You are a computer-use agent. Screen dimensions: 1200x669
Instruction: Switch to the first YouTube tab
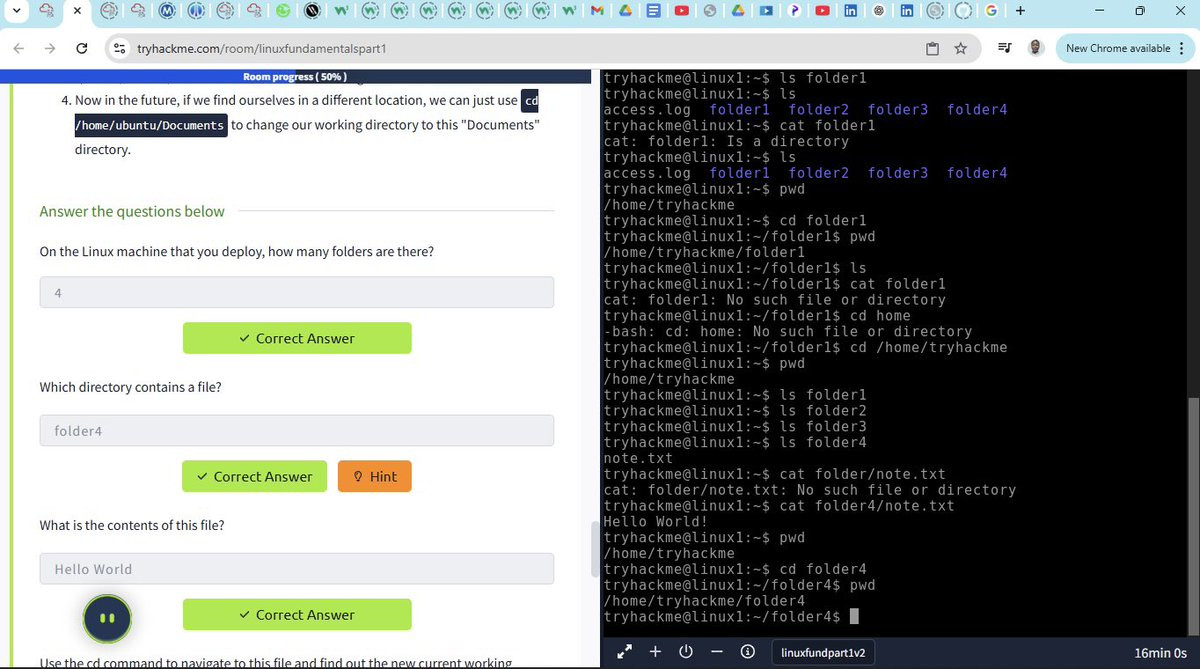pyautogui.click(x=681, y=12)
